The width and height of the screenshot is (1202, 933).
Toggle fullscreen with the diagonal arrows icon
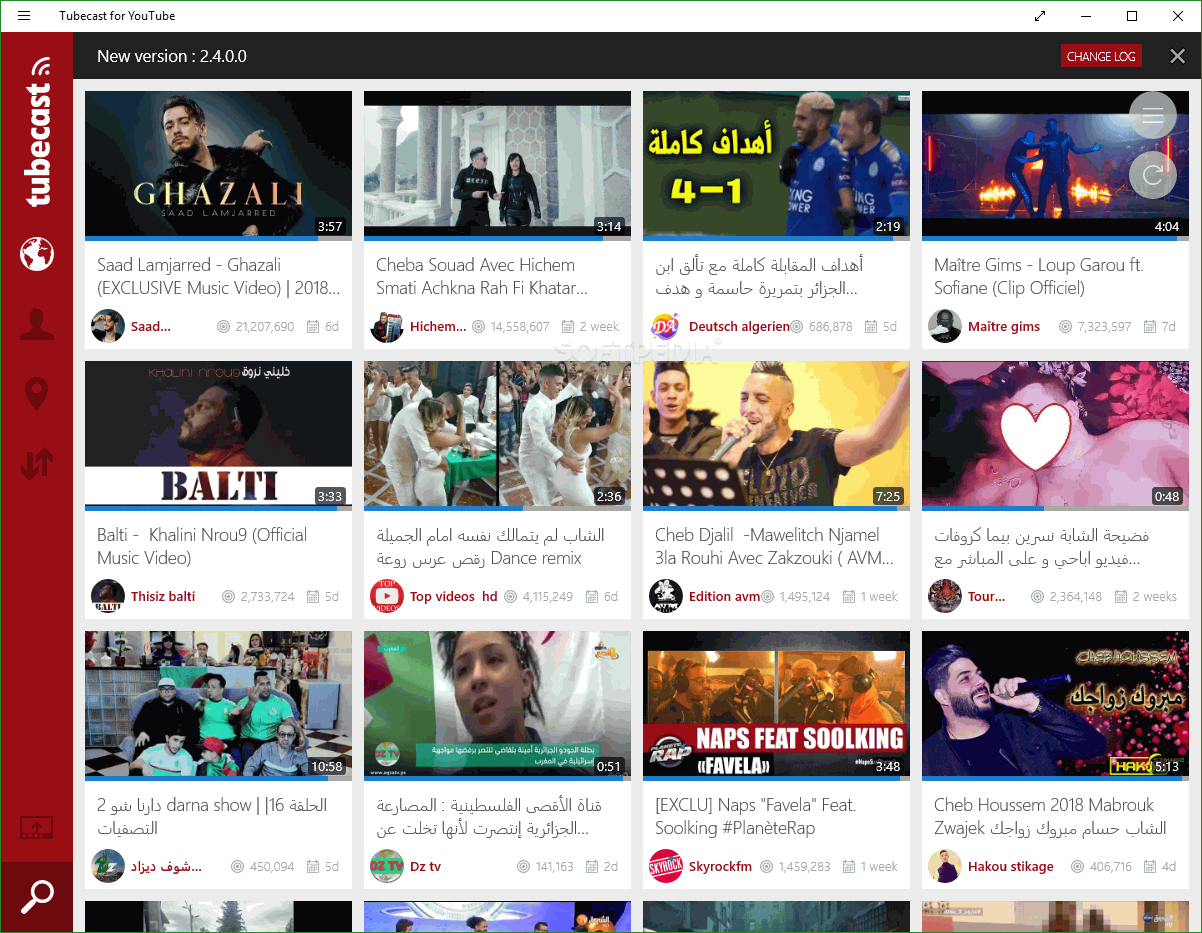pyautogui.click(x=1040, y=16)
